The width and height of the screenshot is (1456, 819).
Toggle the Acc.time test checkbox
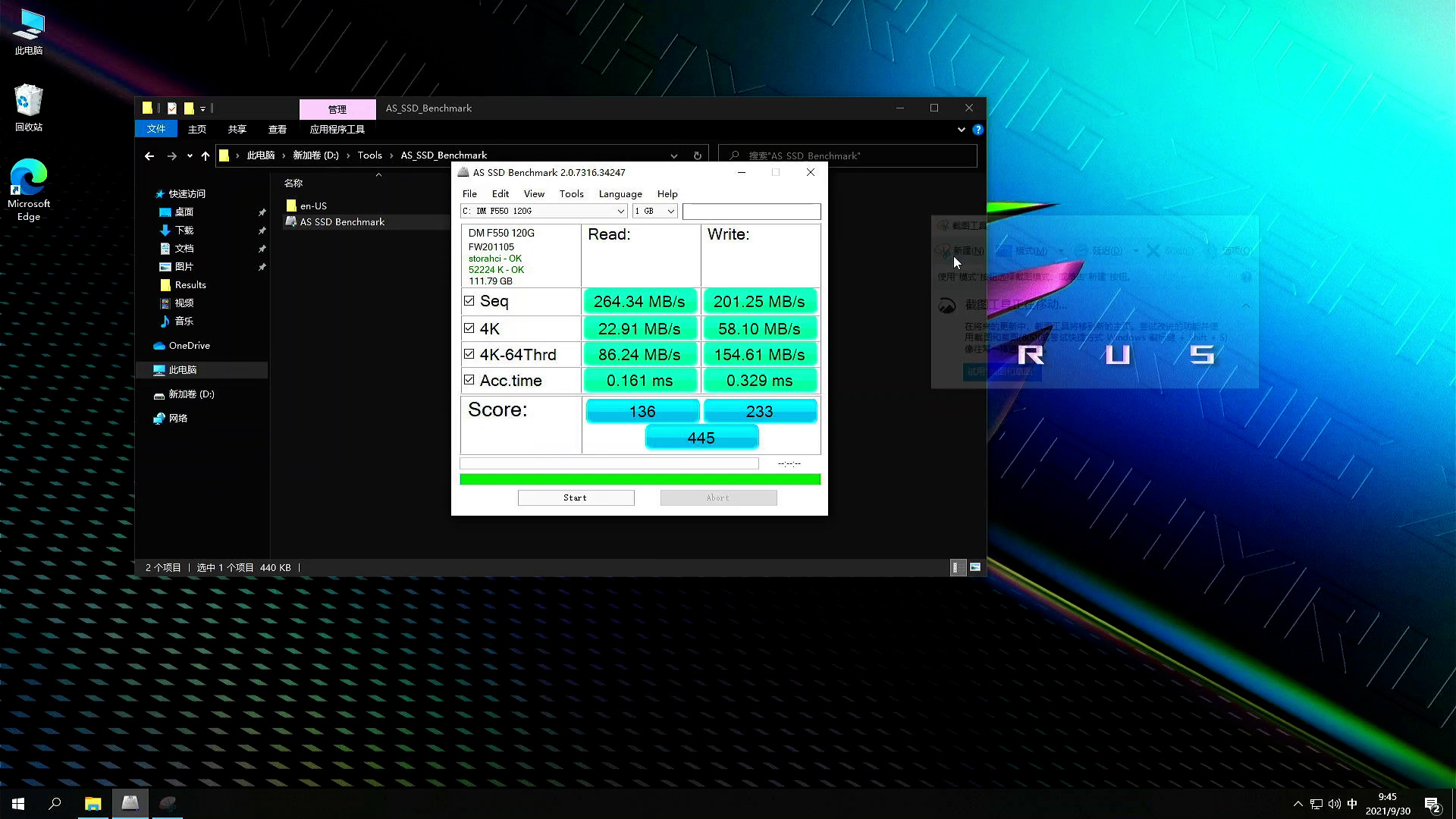point(469,380)
